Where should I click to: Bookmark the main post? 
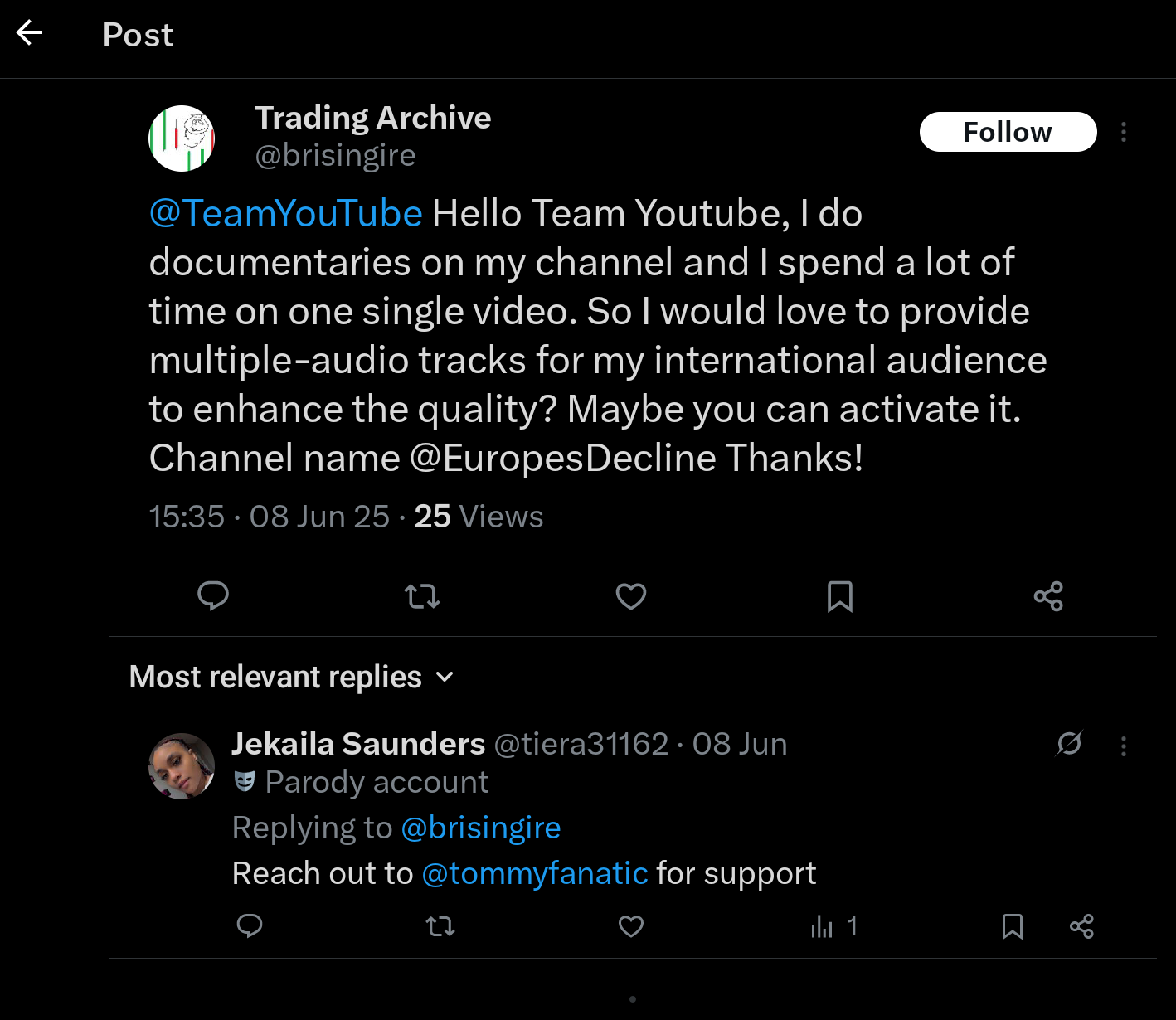tap(840, 595)
